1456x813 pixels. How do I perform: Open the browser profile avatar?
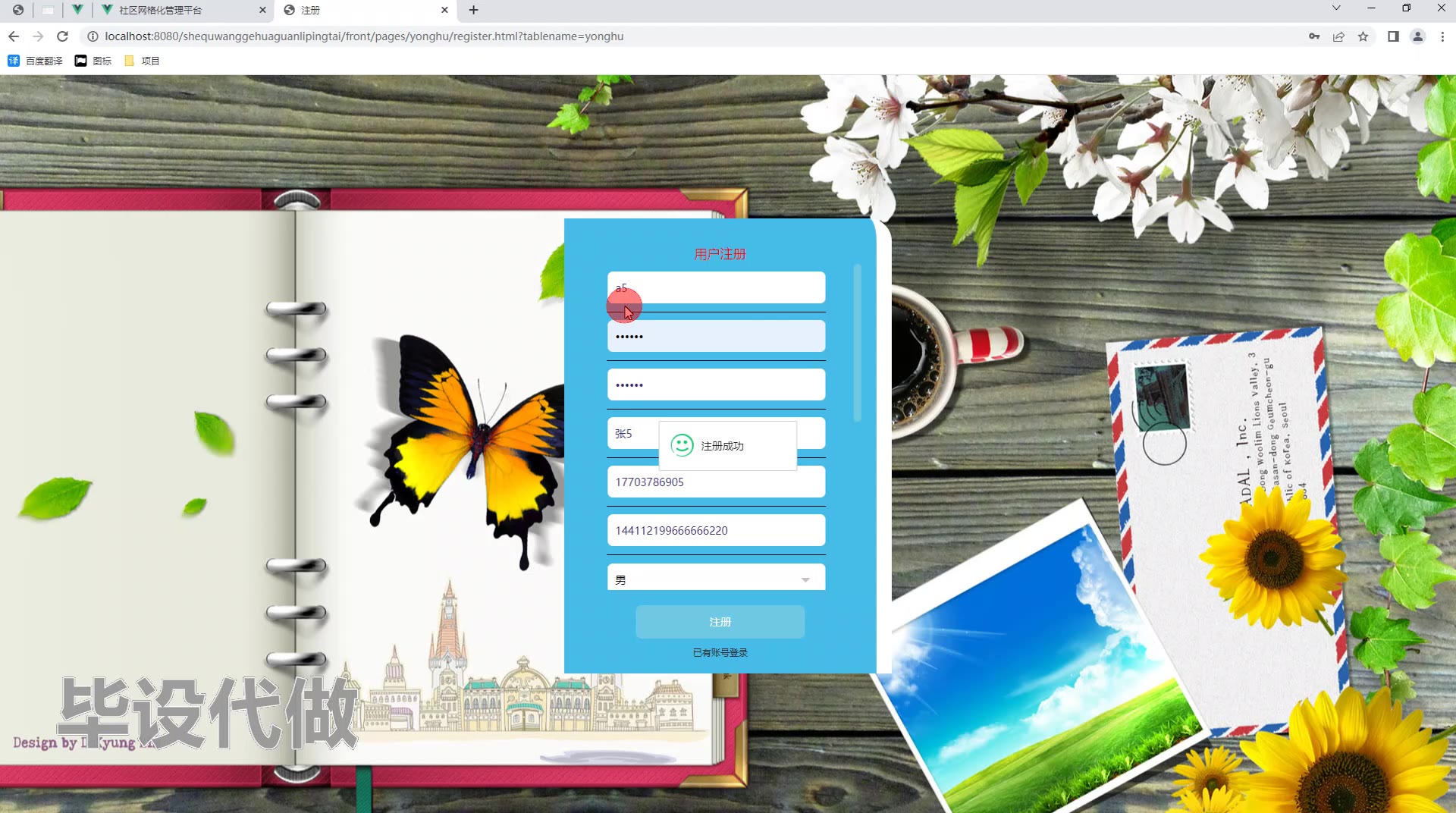coord(1417,36)
